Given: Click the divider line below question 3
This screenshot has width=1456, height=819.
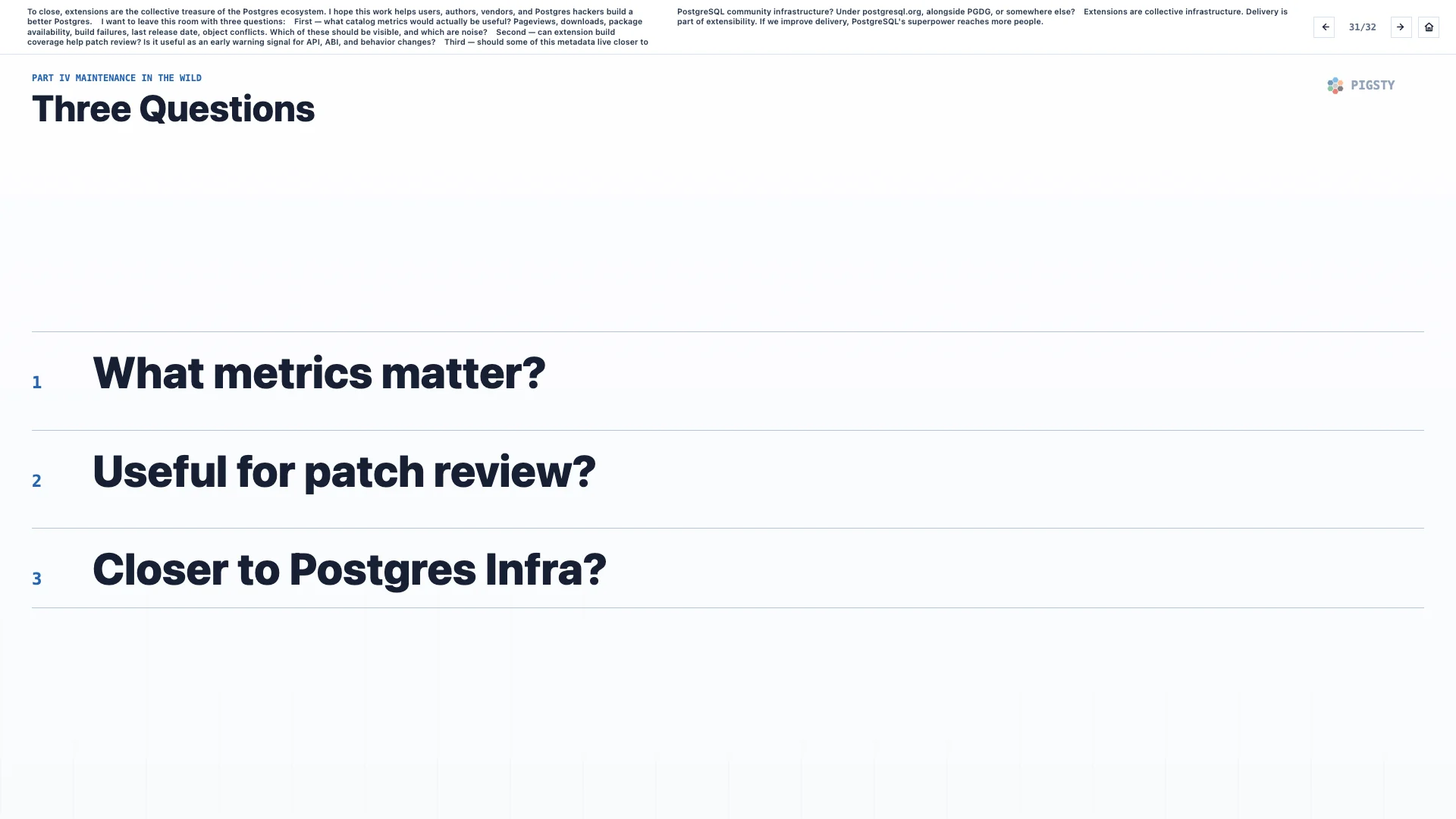Looking at the screenshot, I should [x=728, y=607].
